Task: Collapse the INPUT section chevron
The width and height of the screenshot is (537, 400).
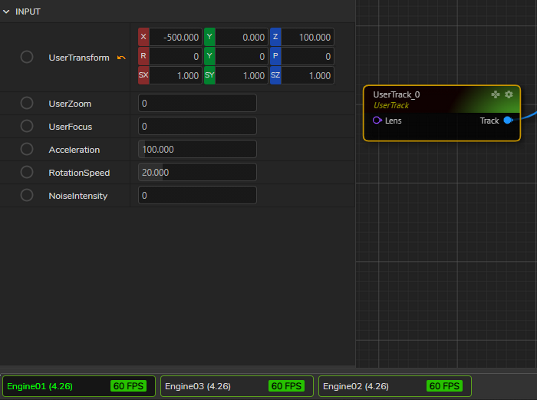Action: pyautogui.click(x=6, y=12)
